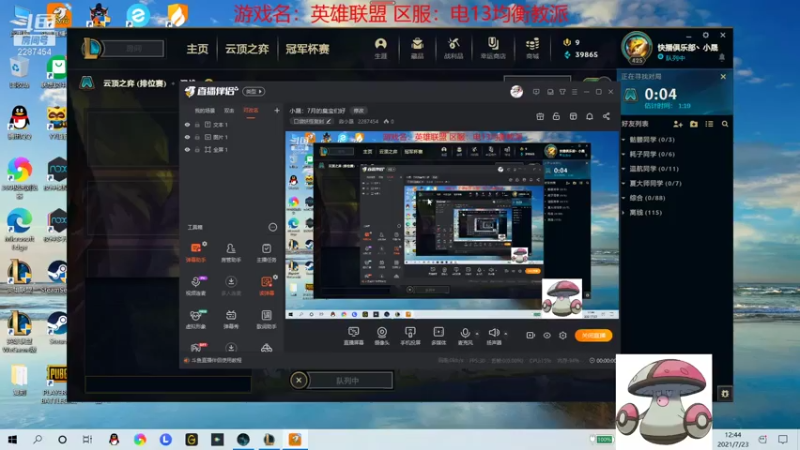800x450 pixels.
Task: Open the 弹幕助手 tool
Action: coord(195,252)
